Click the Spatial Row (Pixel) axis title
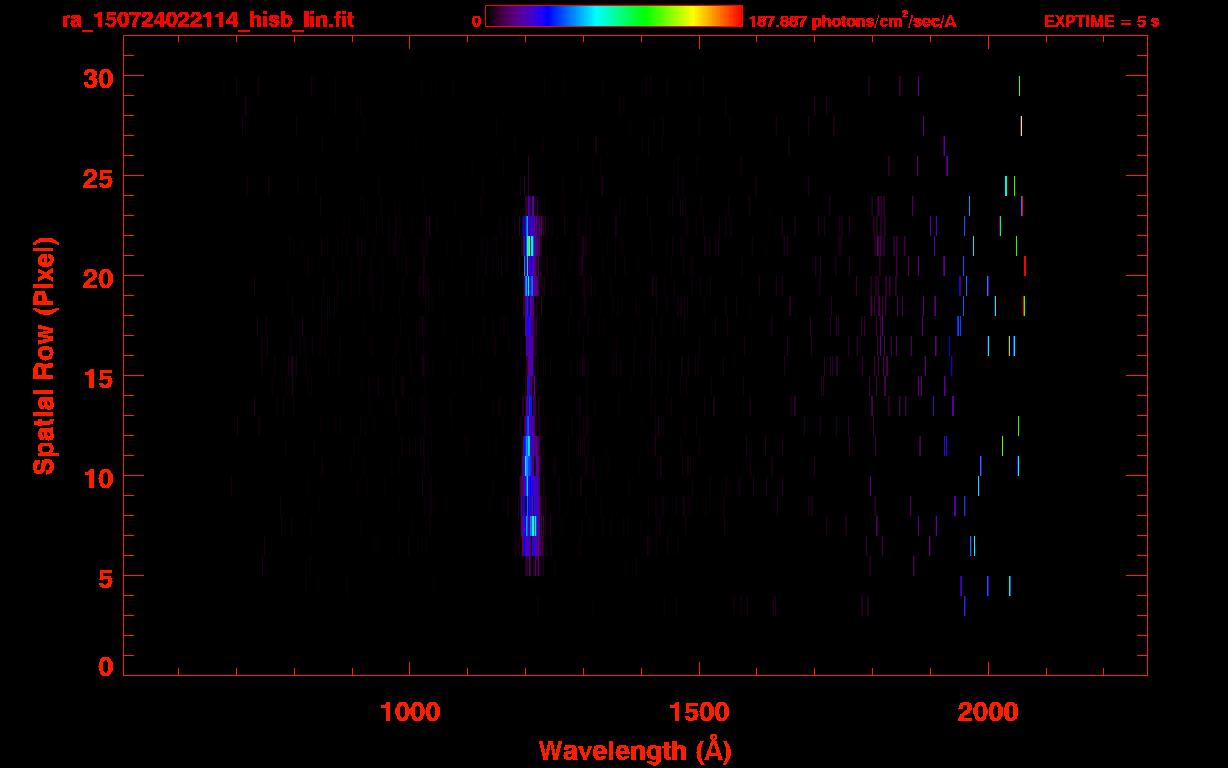Screen dimensions: 1228x768 point(44,356)
